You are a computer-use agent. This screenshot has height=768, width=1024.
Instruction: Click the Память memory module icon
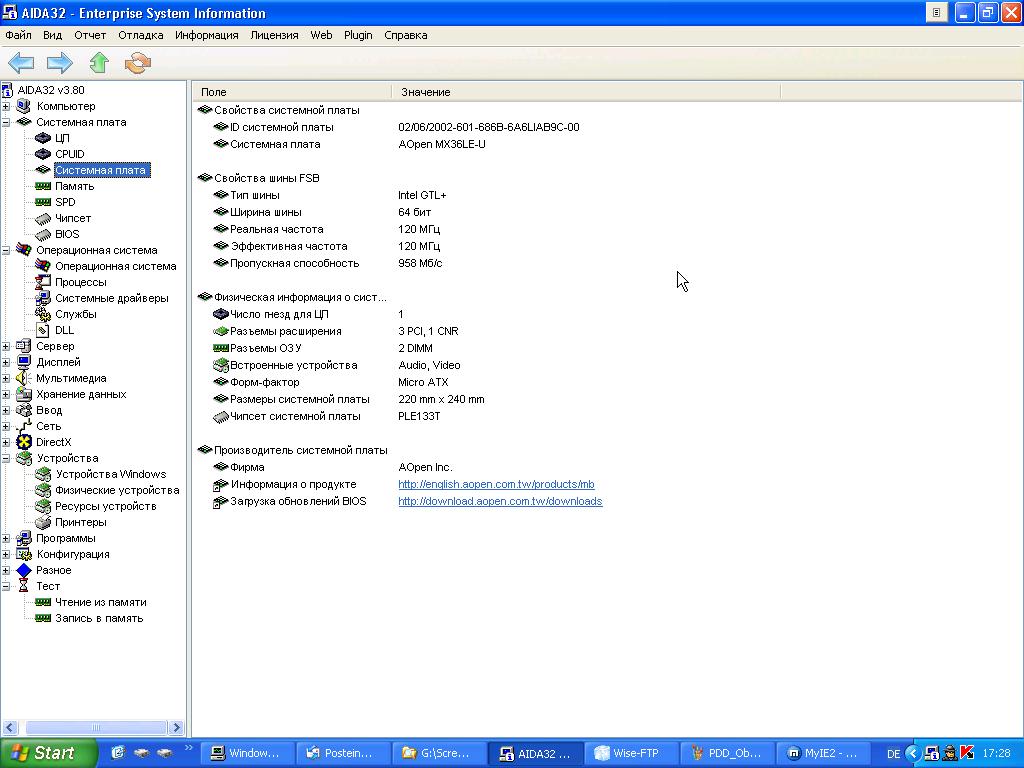point(43,186)
